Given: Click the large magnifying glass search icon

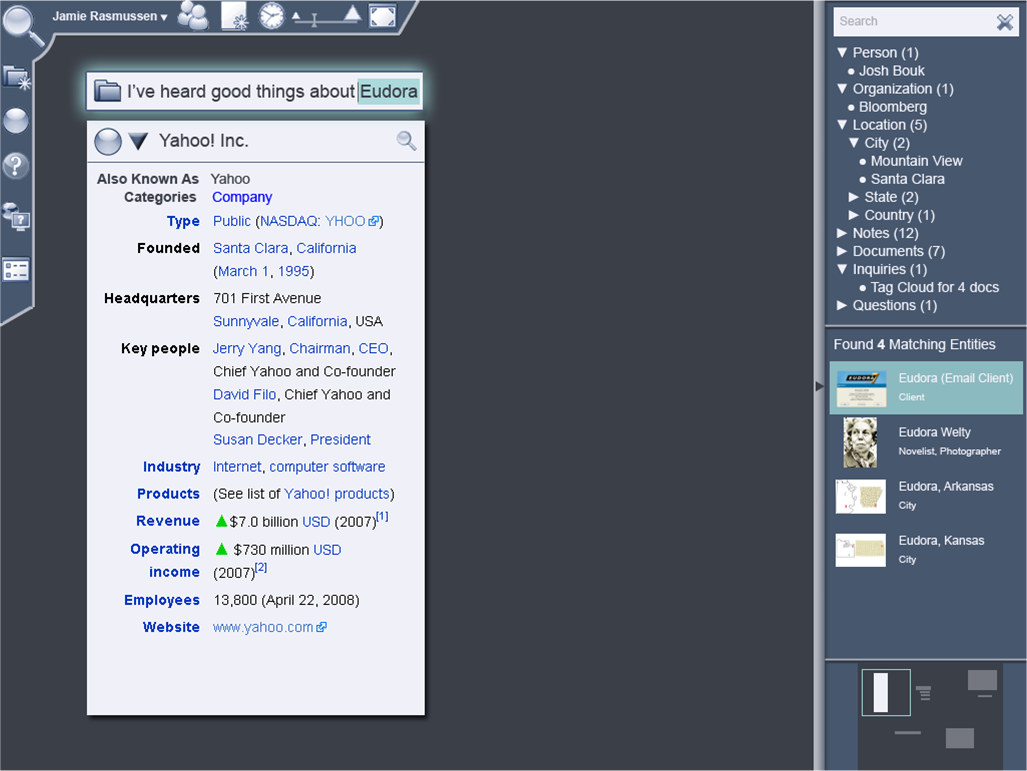Looking at the screenshot, I should click(x=22, y=25).
